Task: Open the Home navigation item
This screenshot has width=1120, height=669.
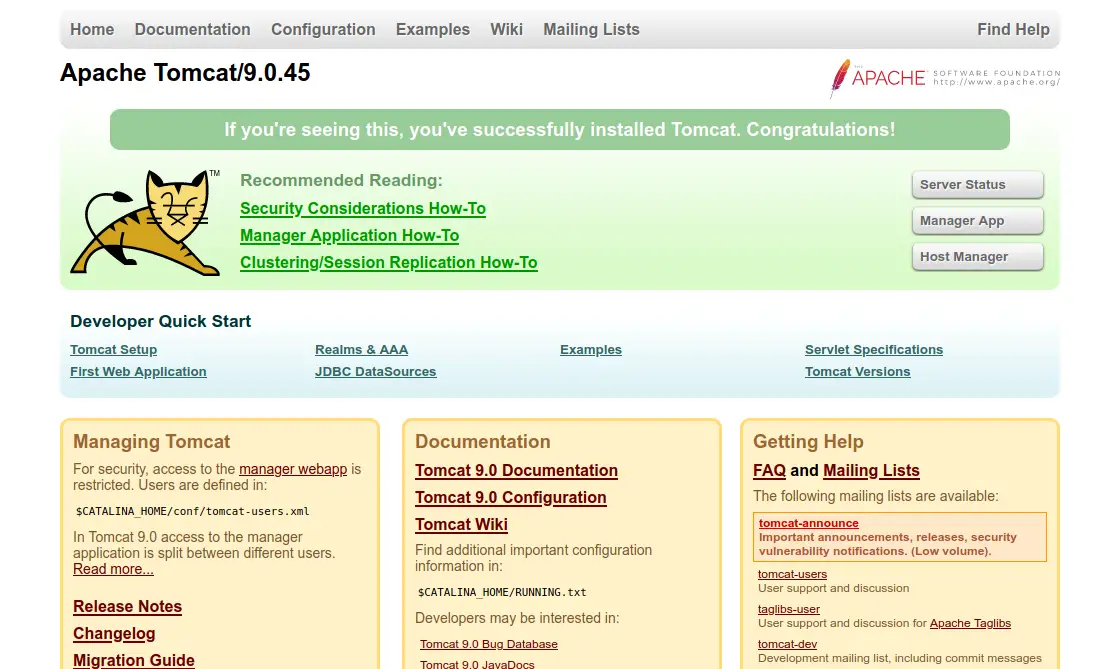Action: [x=92, y=29]
